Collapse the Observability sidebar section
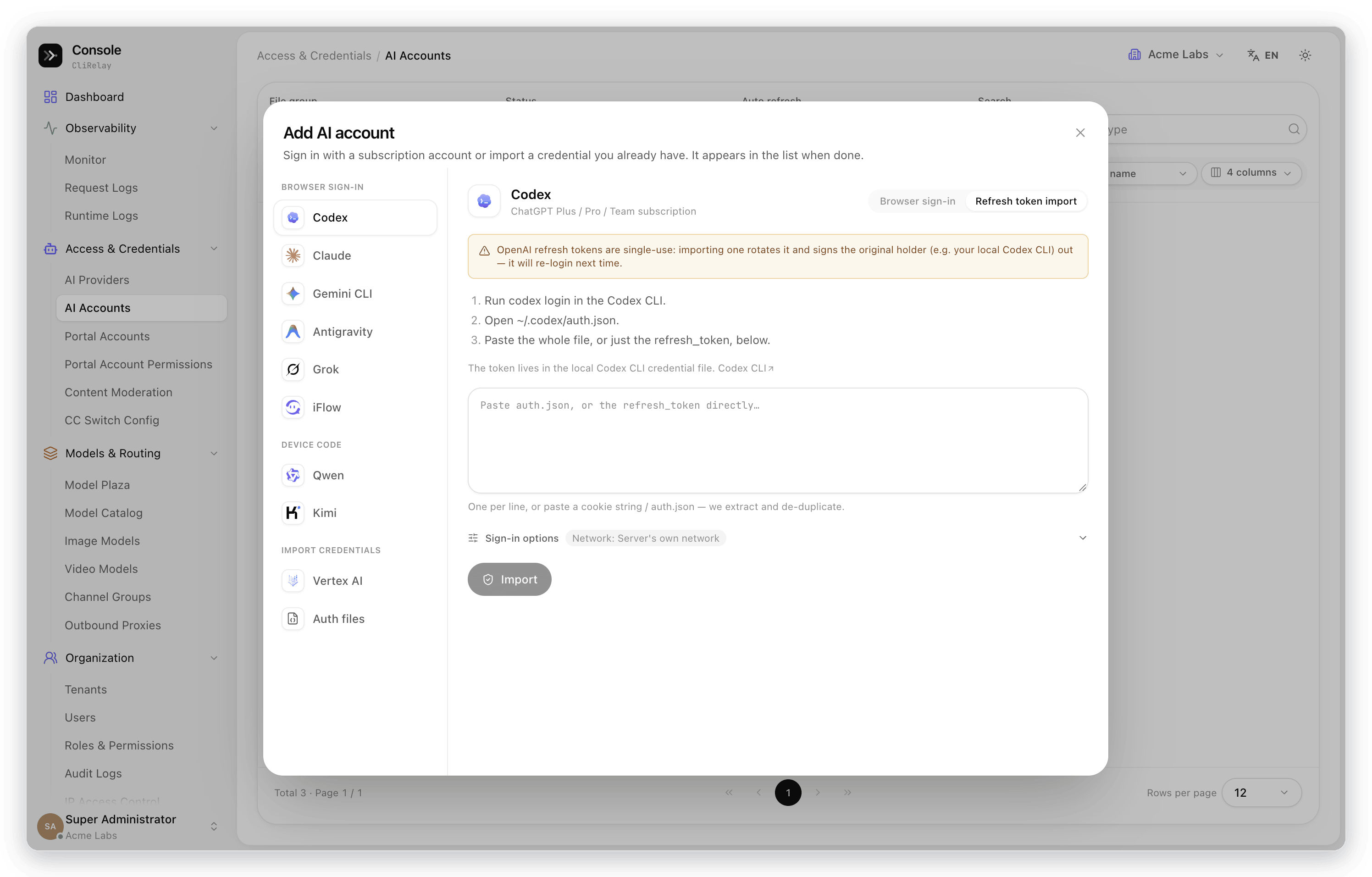Image resolution: width=1372 pixels, height=877 pixels. (214, 128)
